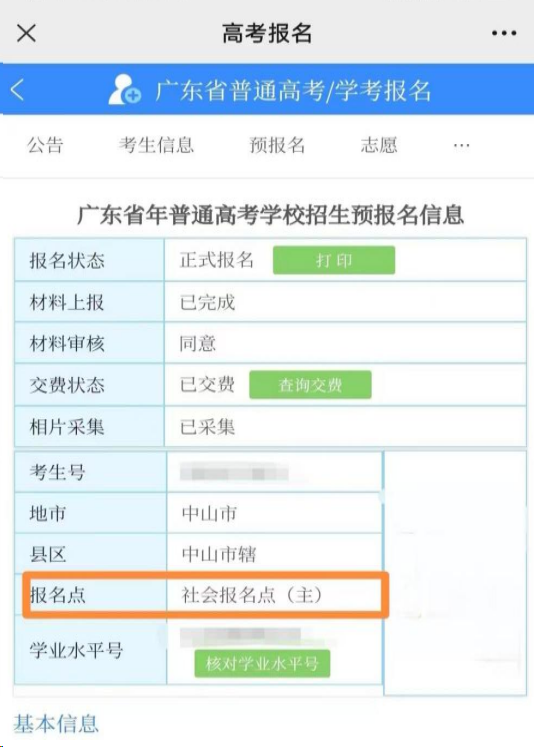Expand more tabs via ellipsis after 志愿

462,145
